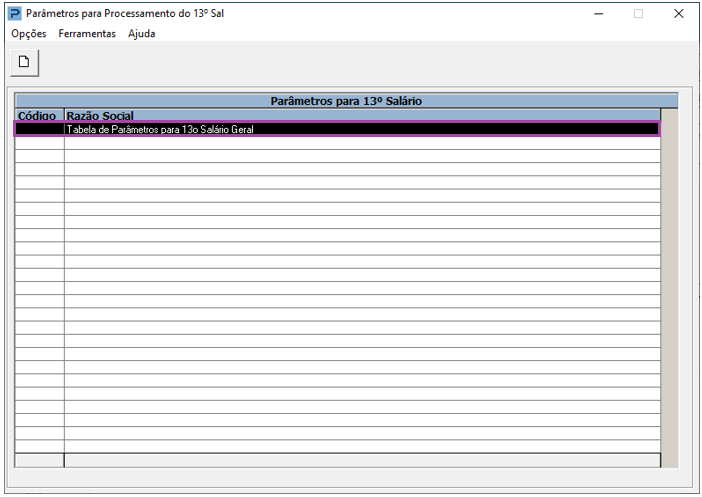This screenshot has width=702, height=497.
Task: Click the Código column header
Action: tap(40, 115)
